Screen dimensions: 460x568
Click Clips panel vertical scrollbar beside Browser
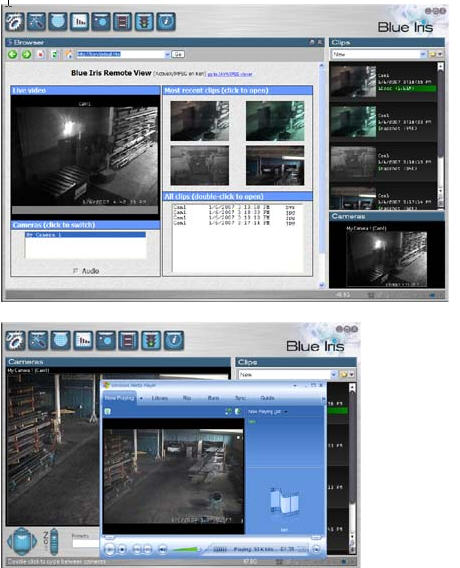coord(441,136)
